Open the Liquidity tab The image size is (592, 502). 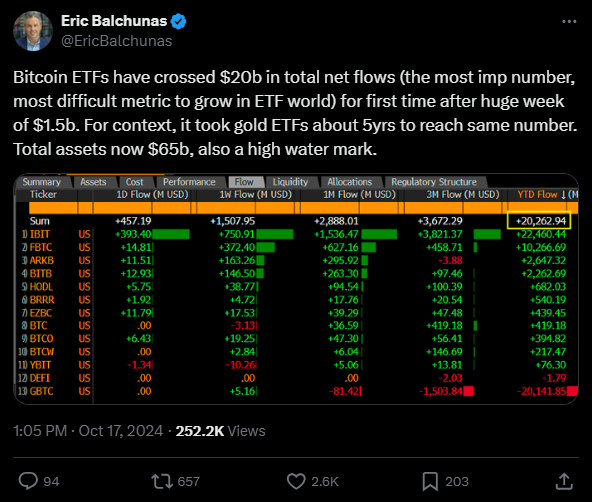click(290, 182)
